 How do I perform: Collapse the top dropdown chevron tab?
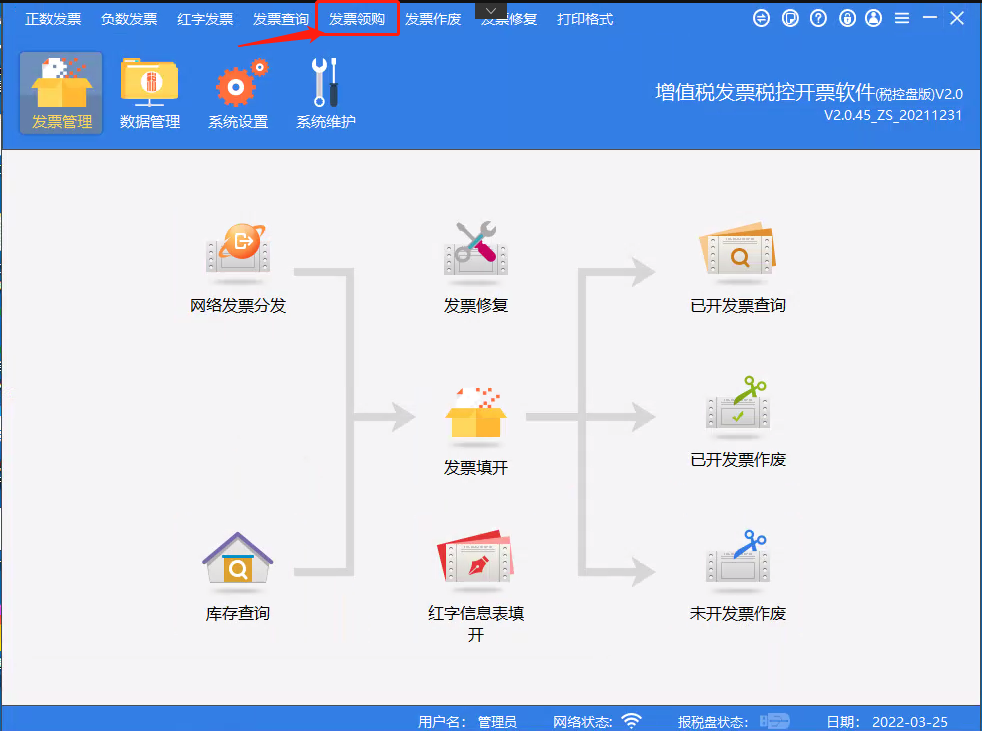click(491, 10)
